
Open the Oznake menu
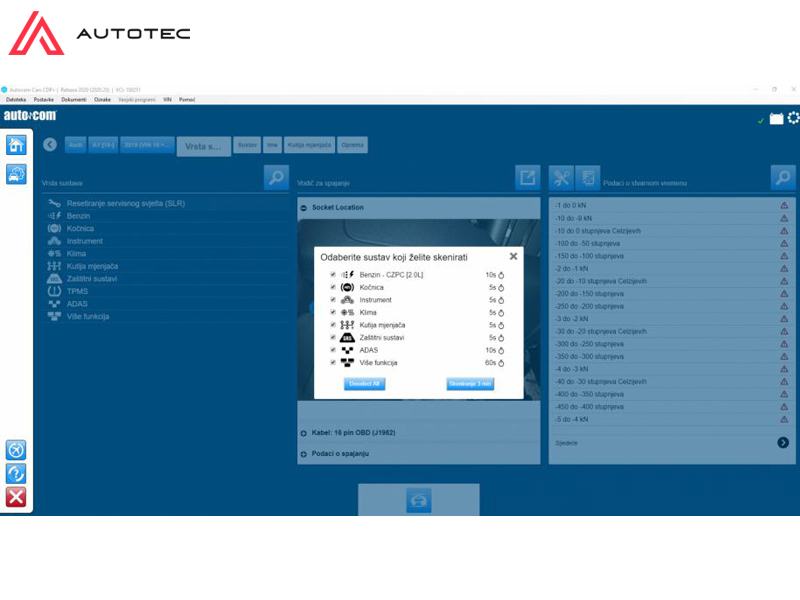coord(102,99)
